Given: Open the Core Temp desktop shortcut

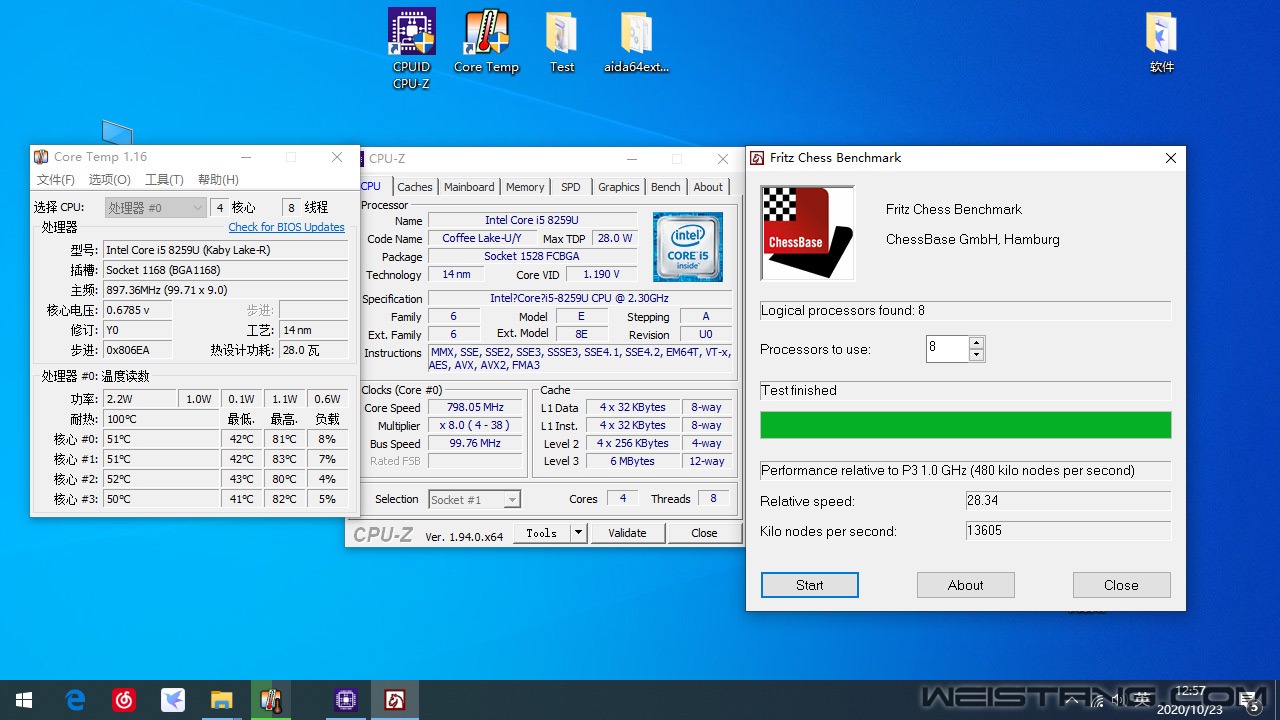Looking at the screenshot, I should pos(486,42).
